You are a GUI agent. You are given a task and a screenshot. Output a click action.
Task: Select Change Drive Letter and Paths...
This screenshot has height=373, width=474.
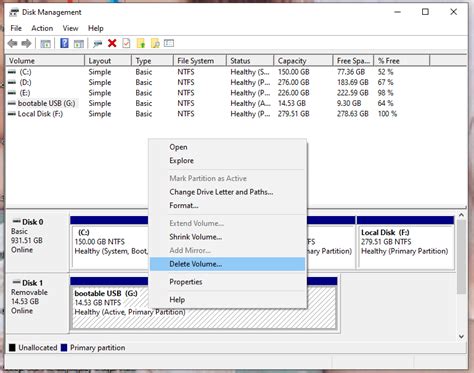[227, 192]
